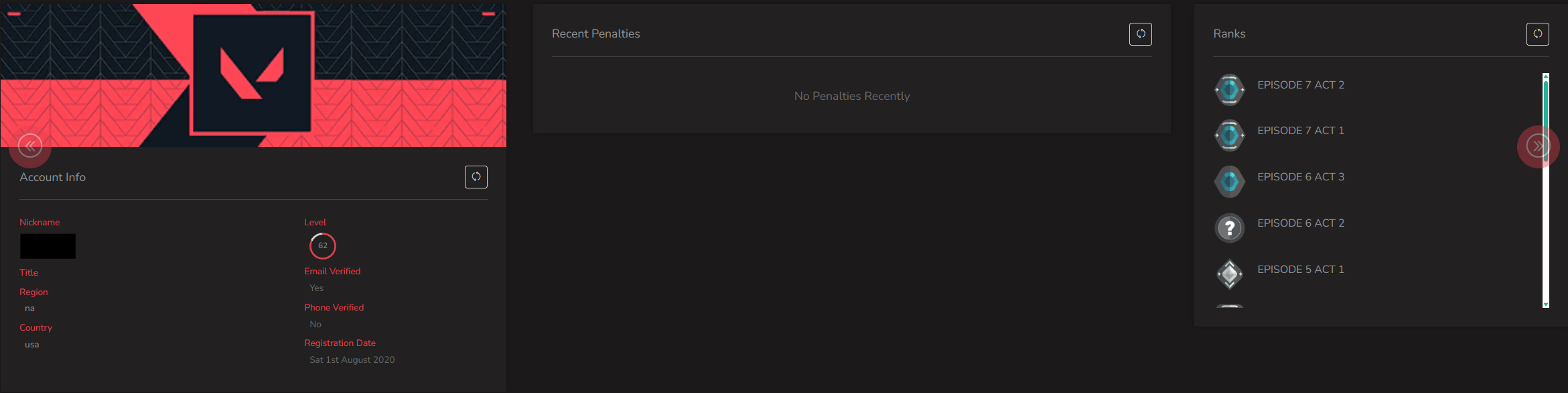Refresh the Ranks panel
The width and height of the screenshot is (1568, 393).
tap(1537, 34)
